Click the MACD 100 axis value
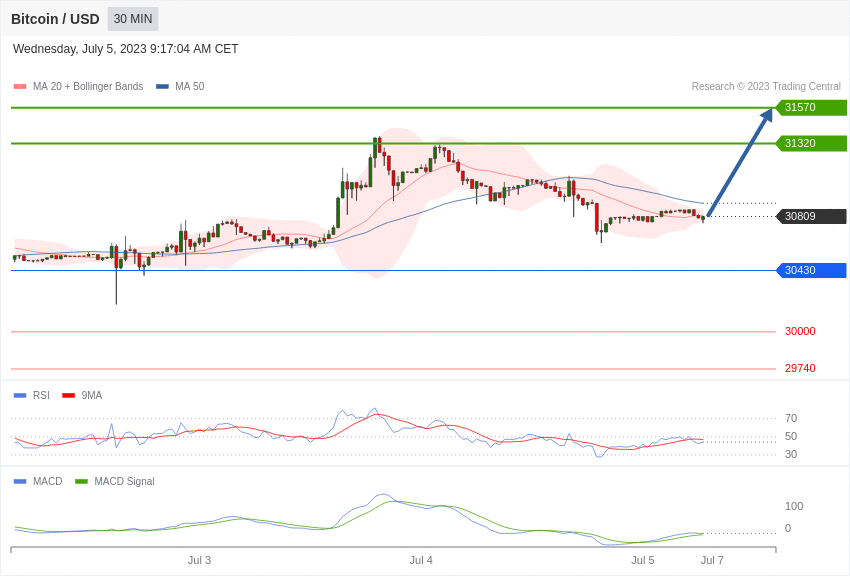Screen dimensions: 850x576 click(794, 506)
